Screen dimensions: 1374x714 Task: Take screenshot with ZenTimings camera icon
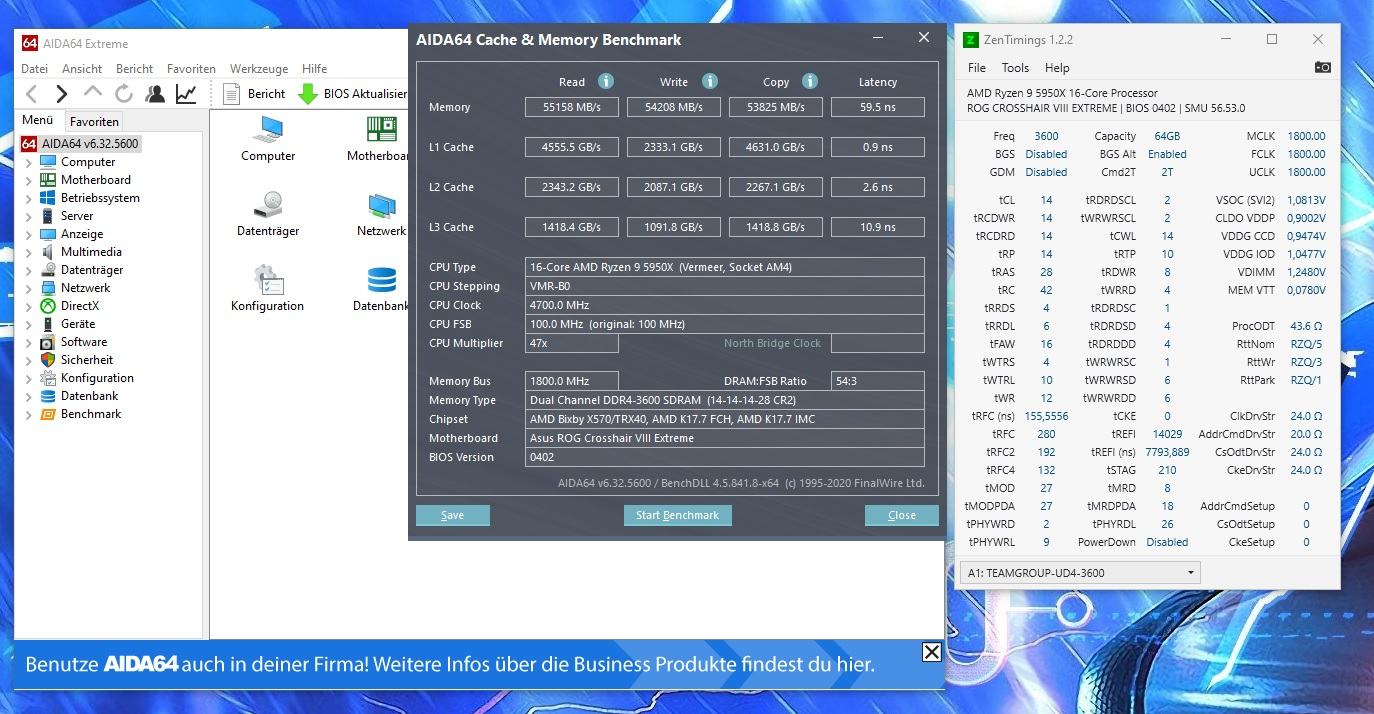tap(1322, 67)
